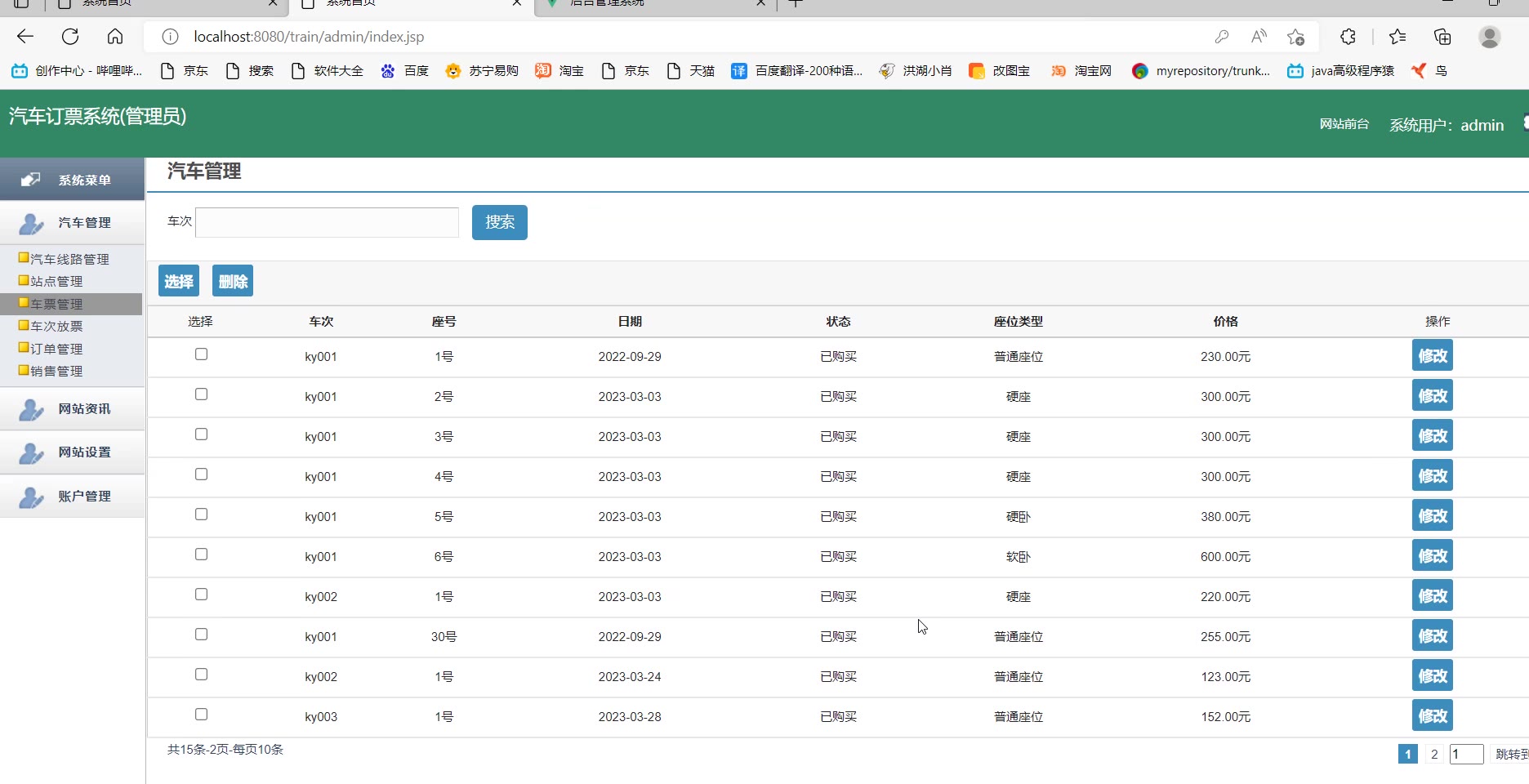
Task: Open 站点管理 in the sidebar
Action: (x=56, y=281)
